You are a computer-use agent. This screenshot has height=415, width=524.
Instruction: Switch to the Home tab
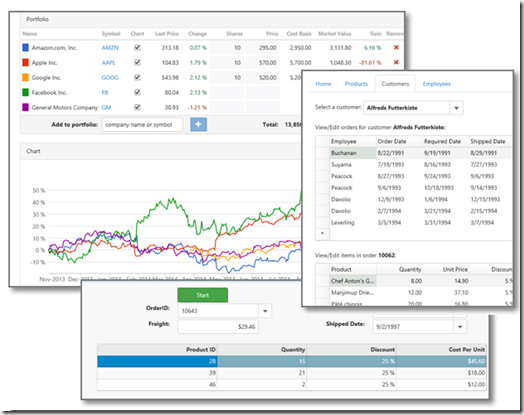[323, 84]
